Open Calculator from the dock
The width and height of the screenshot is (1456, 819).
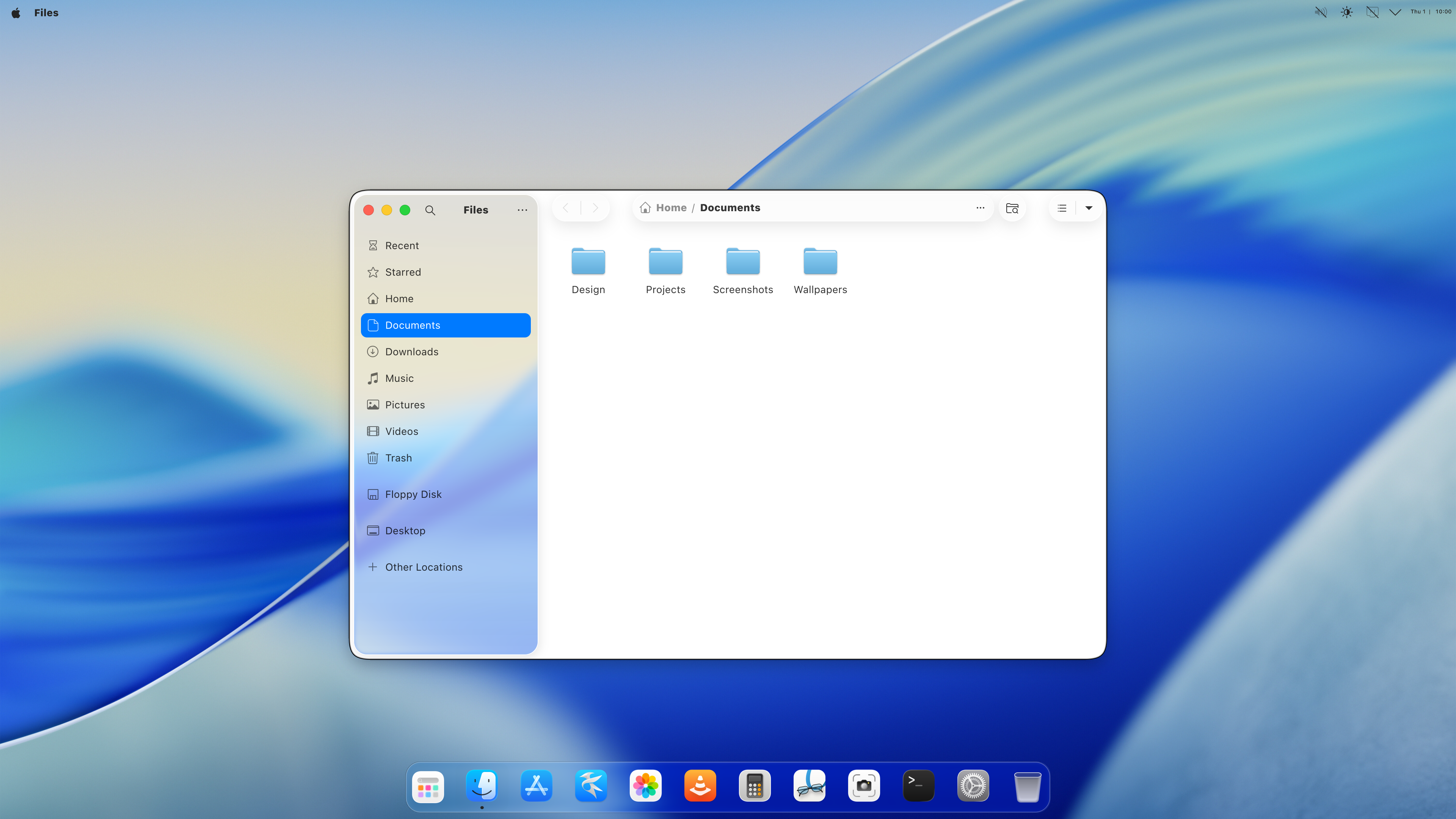point(755,786)
